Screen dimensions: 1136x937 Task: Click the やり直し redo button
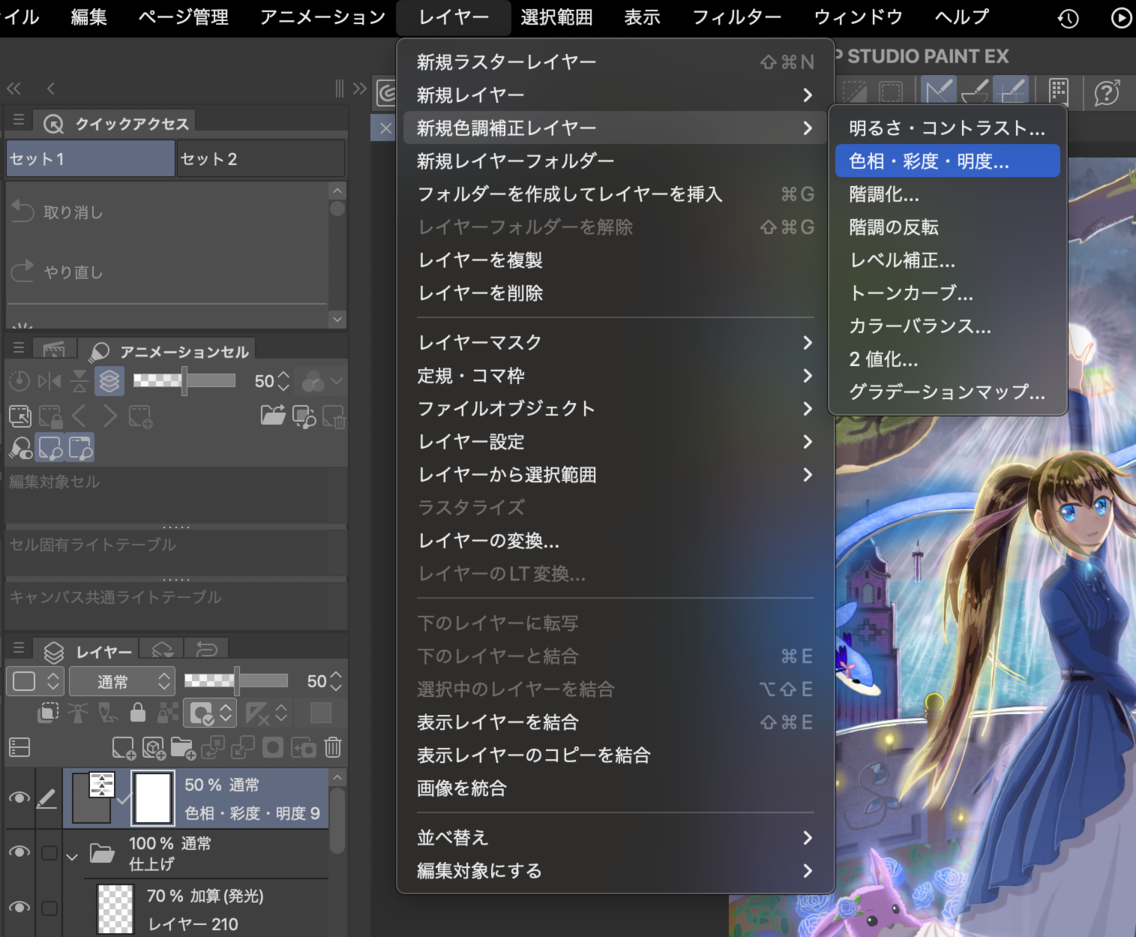(x=167, y=272)
